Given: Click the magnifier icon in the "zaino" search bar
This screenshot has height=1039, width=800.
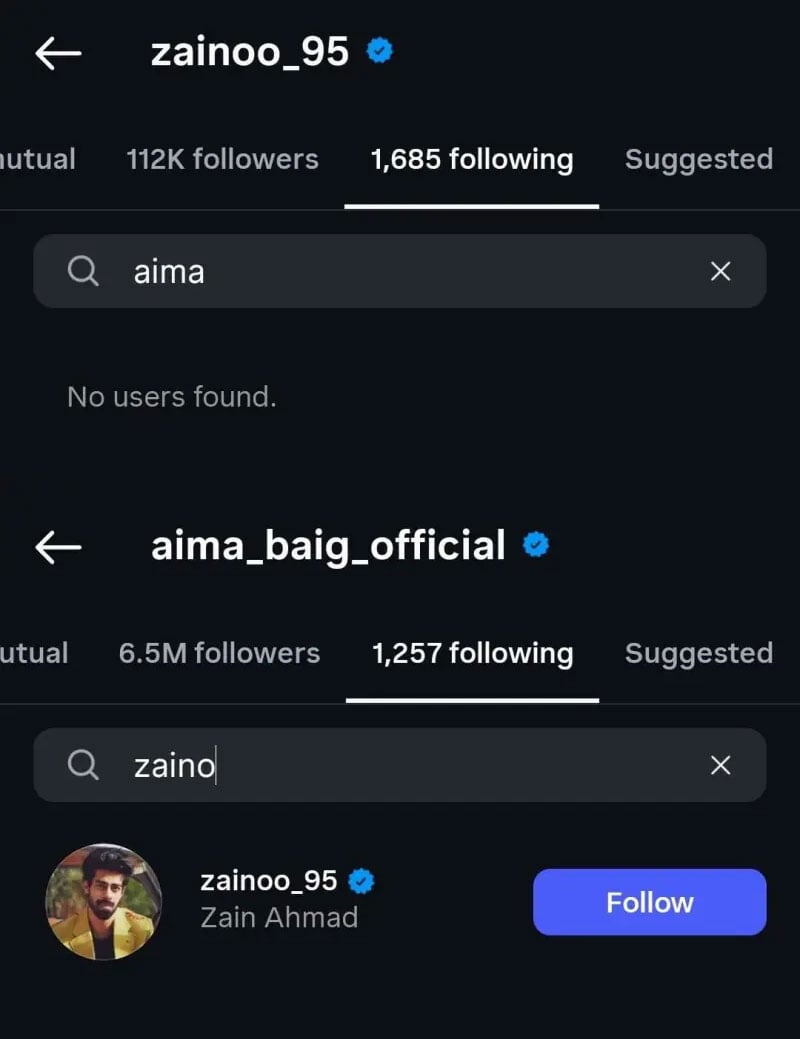Looking at the screenshot, I should point(84,765).
